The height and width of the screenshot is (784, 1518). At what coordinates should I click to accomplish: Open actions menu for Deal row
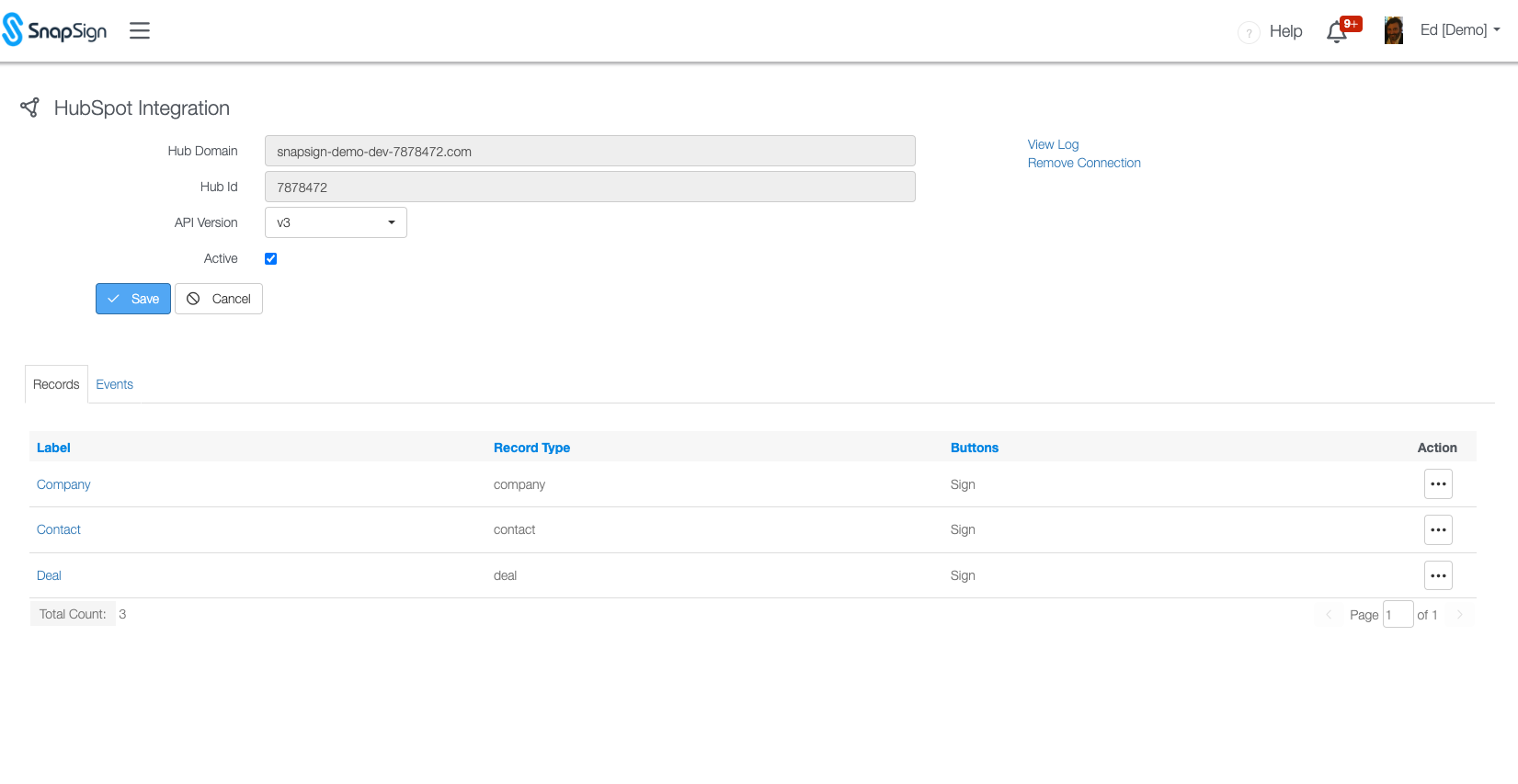click(x=1438, y=575)
